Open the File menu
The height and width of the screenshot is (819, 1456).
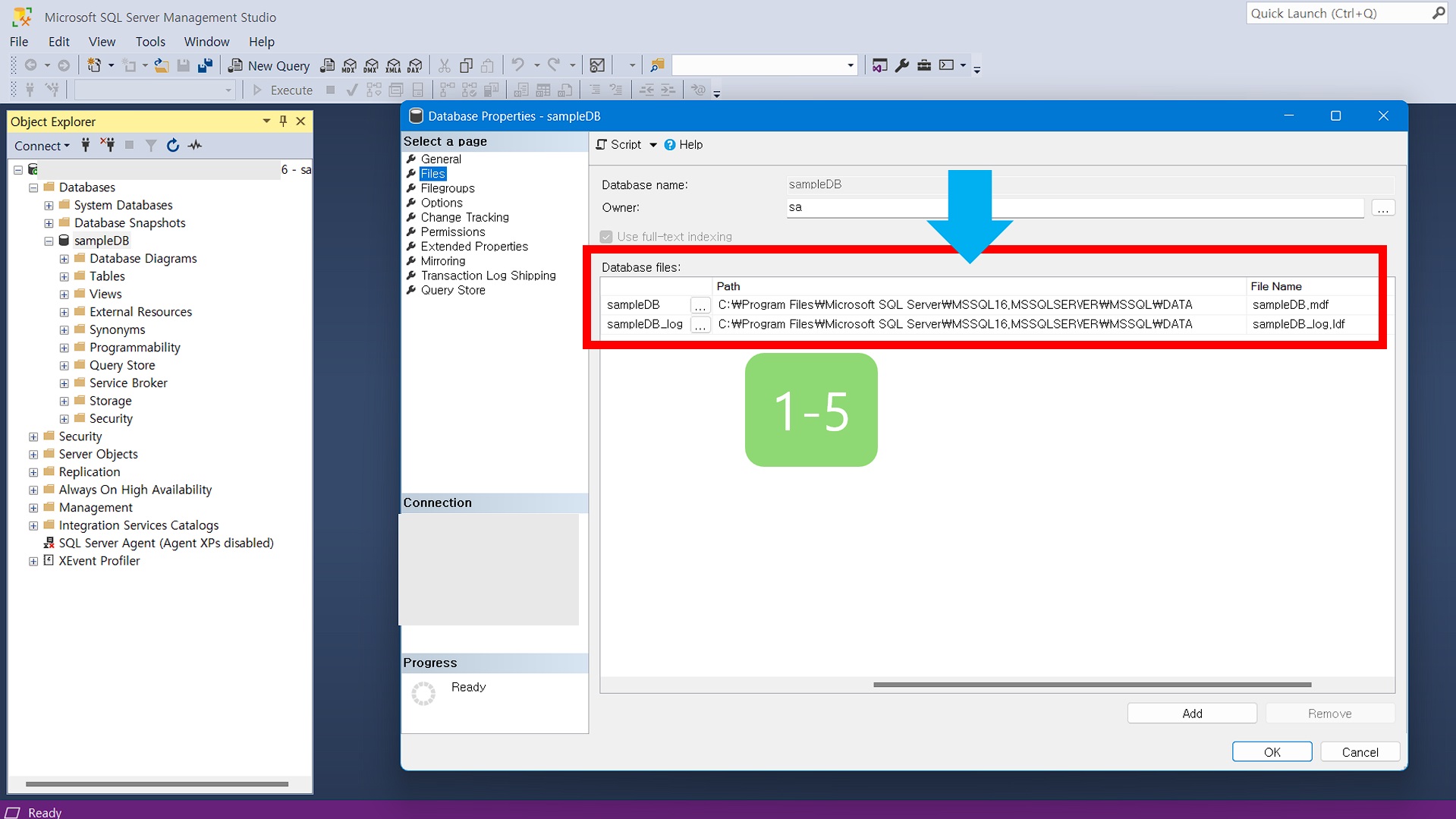pyautogui.click(x=19, y=42)
